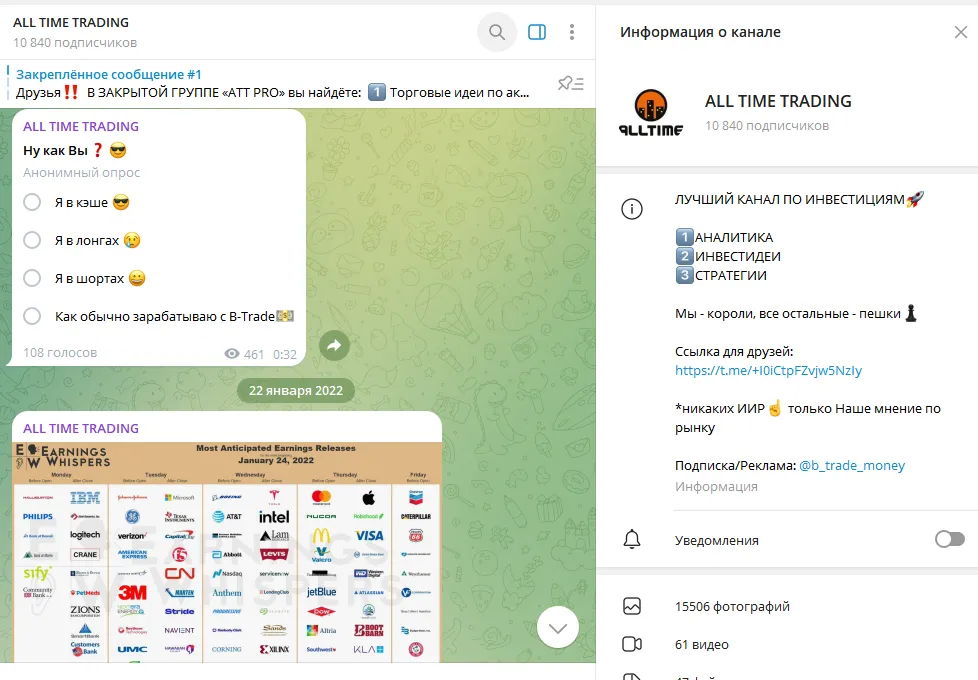
Task: Click sender name above the earnings image
Action: click(81, 428)
